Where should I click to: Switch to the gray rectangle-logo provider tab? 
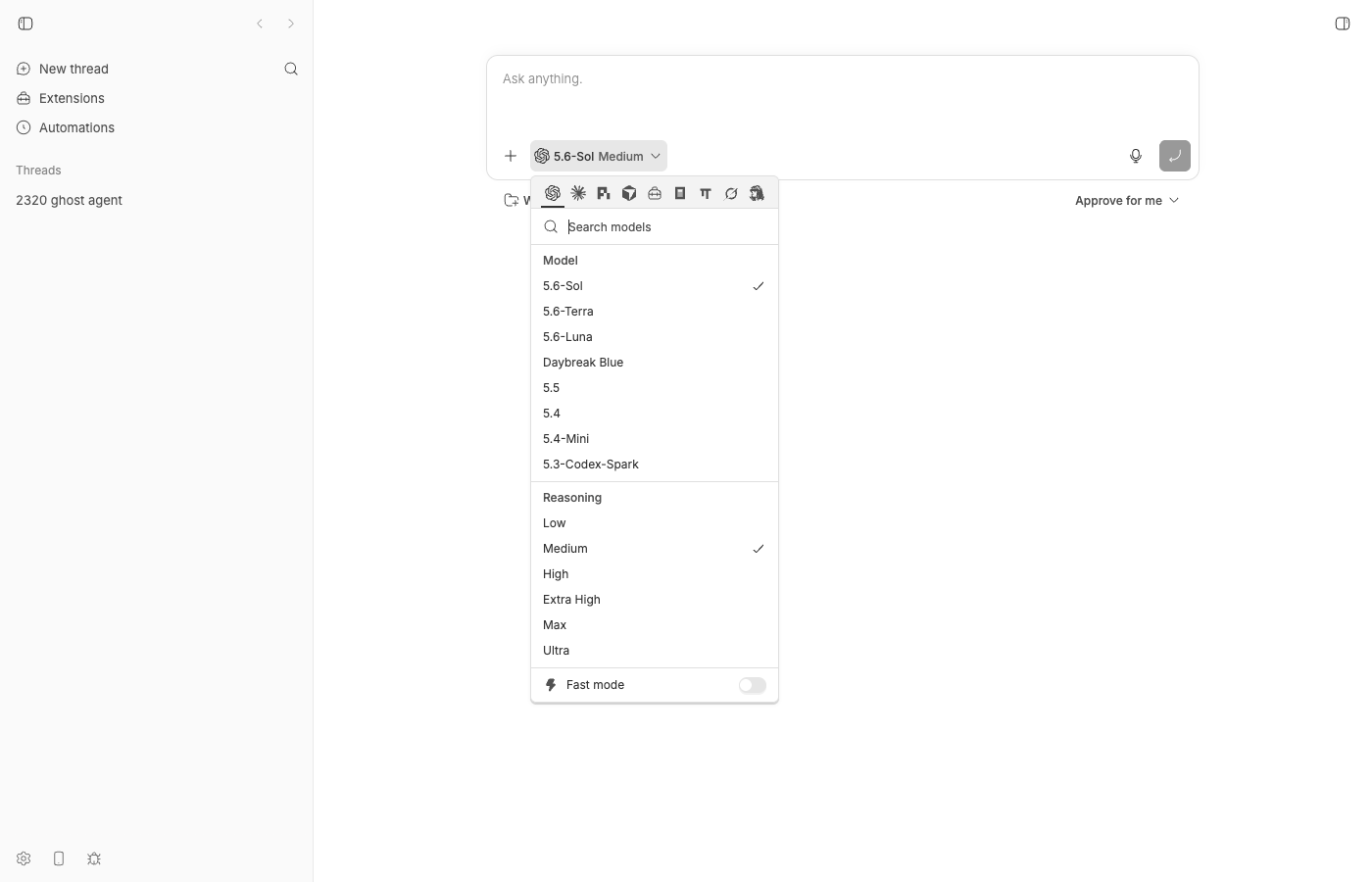(680, 193)
